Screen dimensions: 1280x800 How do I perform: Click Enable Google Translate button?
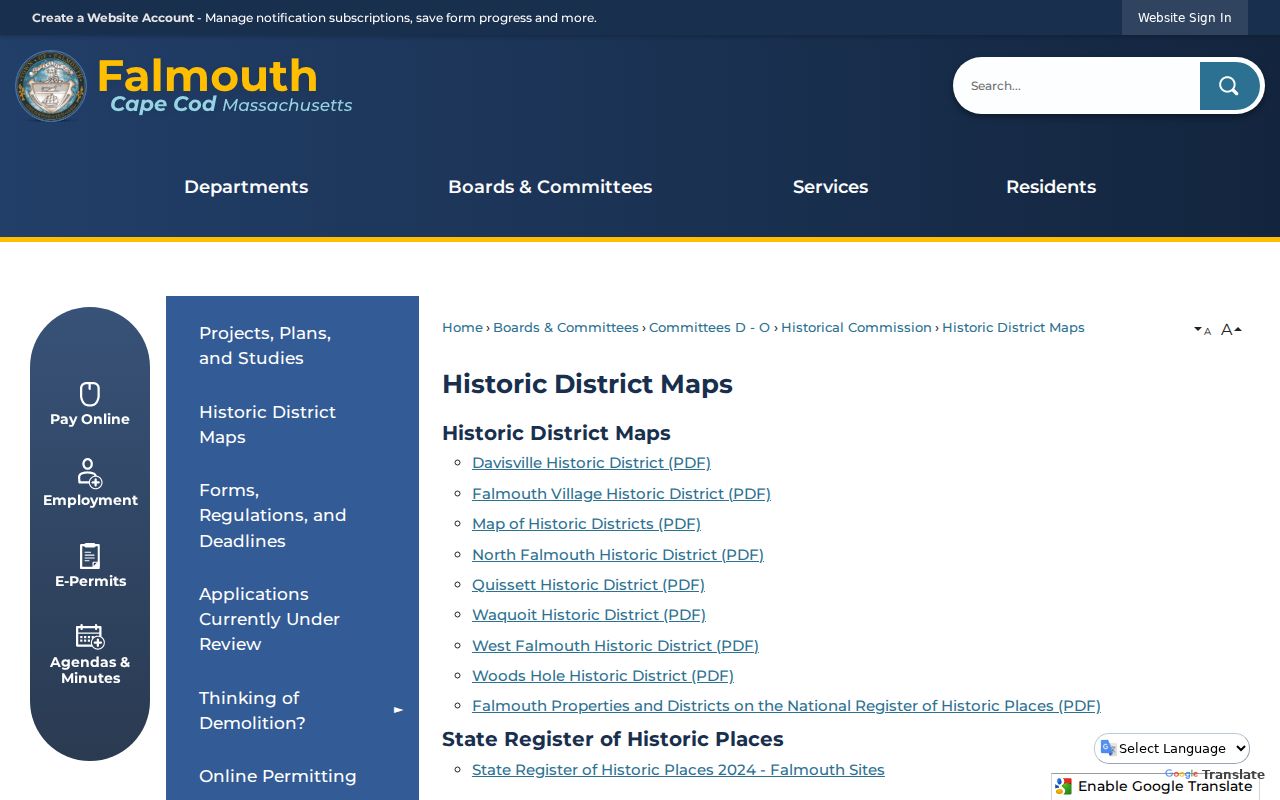pos(1155,787)
